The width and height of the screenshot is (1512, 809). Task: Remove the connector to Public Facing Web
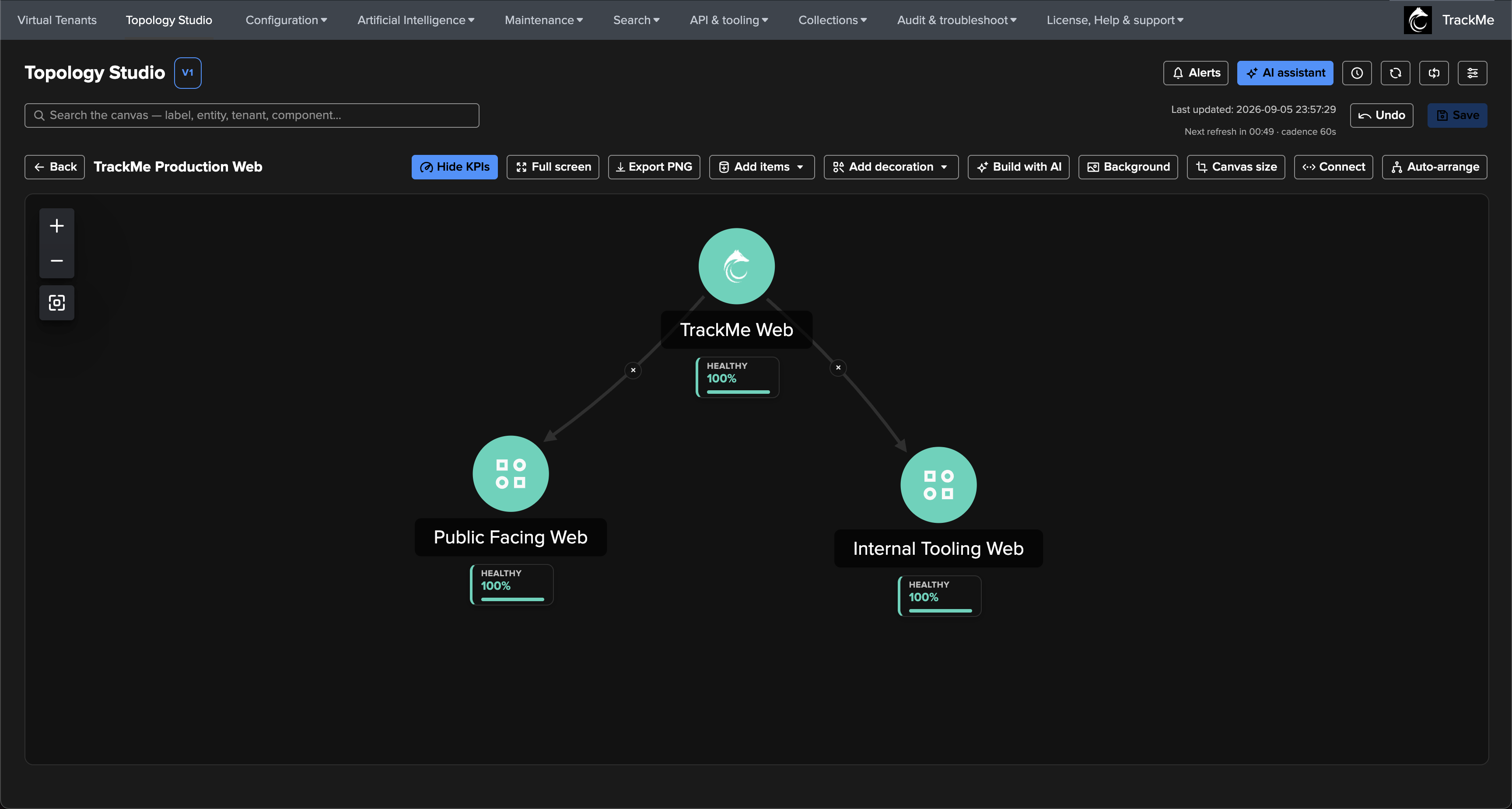633,370
